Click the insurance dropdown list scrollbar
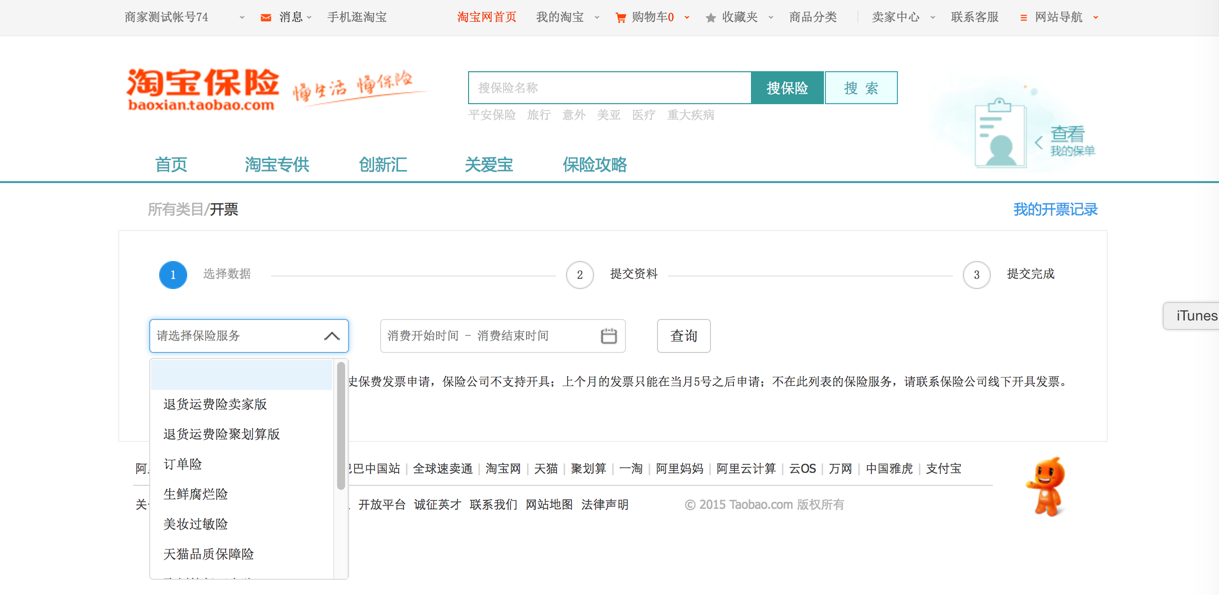 [341, 426]
